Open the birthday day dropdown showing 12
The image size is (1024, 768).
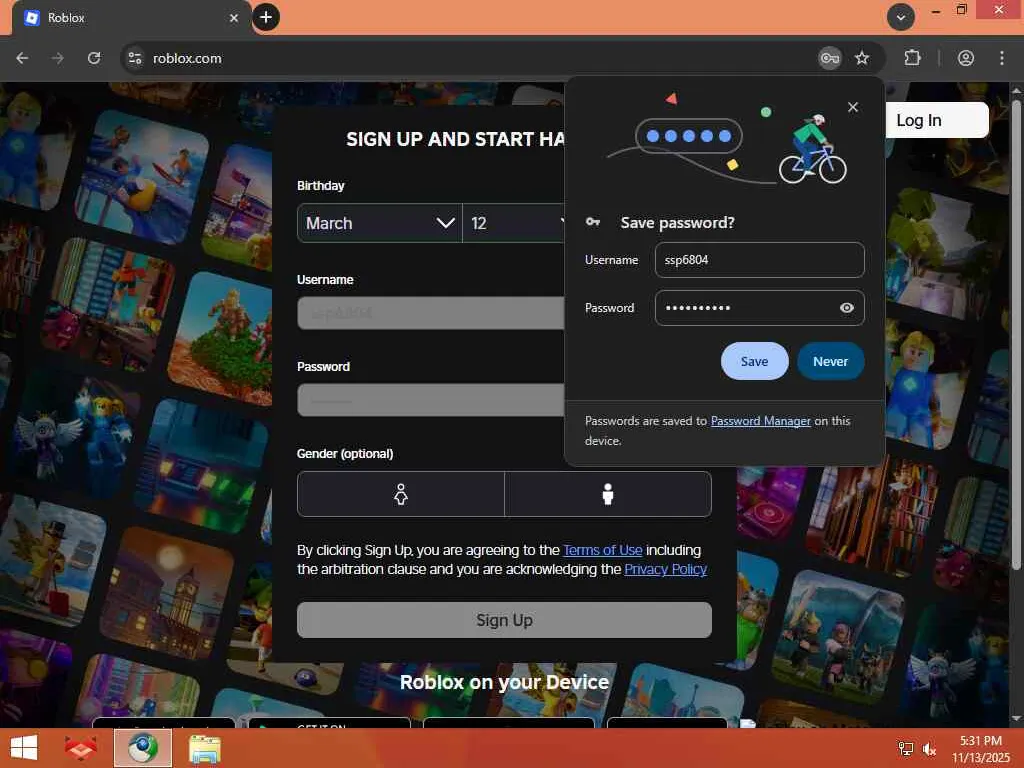pyautogui.click(x=514, y=223)
